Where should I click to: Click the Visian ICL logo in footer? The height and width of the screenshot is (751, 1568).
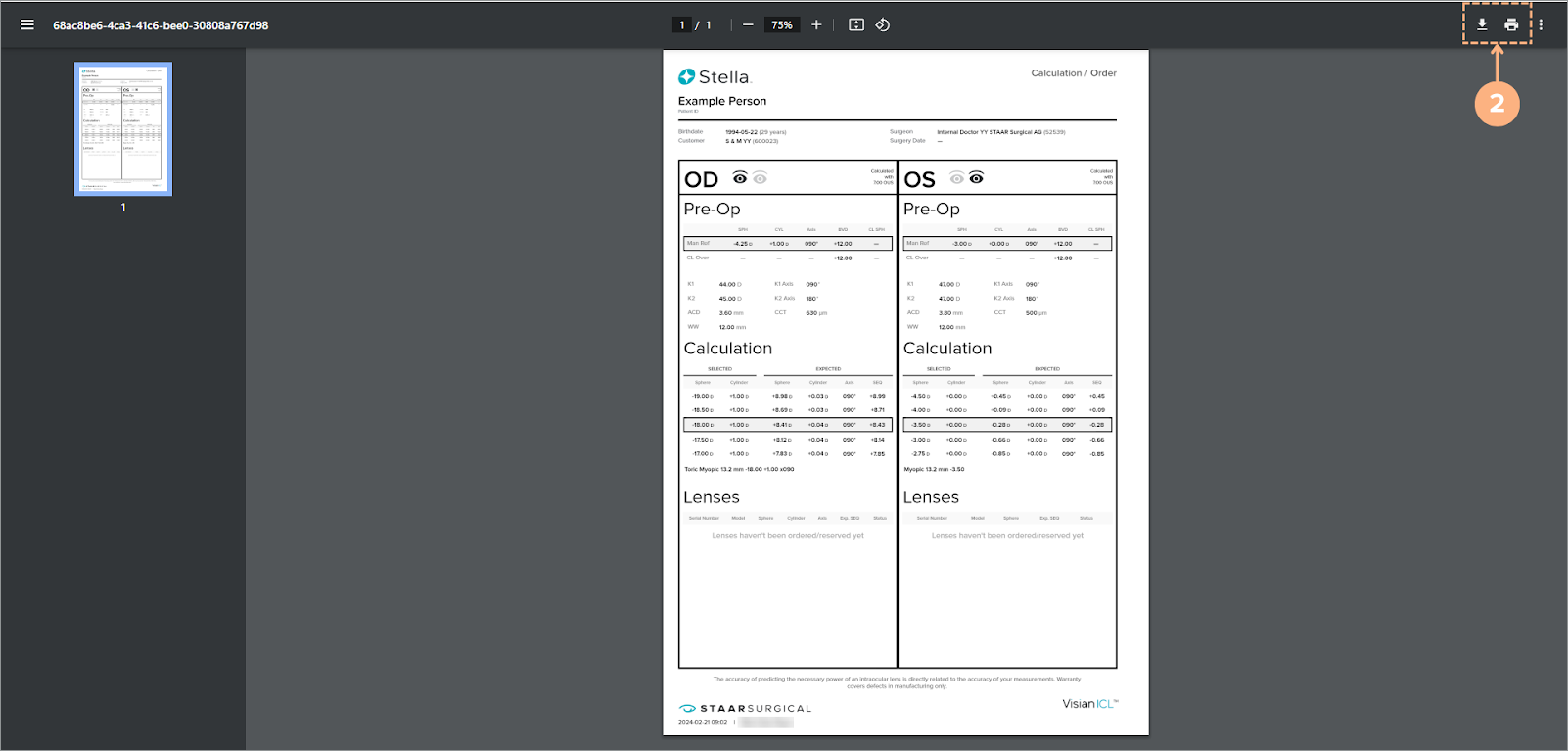pyautogui.click(x=1089, y=704)
